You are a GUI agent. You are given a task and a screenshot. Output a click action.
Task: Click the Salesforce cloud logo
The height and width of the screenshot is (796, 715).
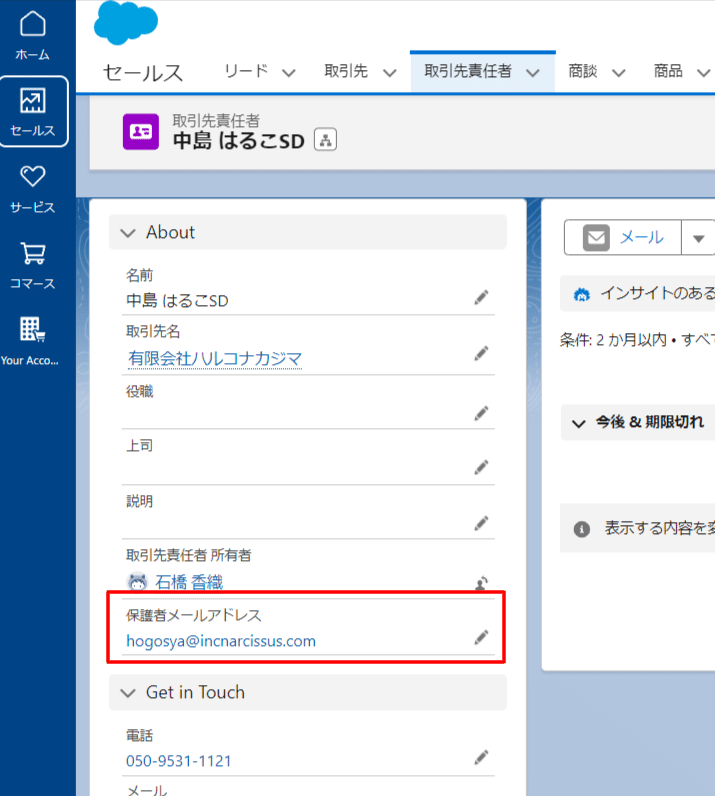point(126,22)
